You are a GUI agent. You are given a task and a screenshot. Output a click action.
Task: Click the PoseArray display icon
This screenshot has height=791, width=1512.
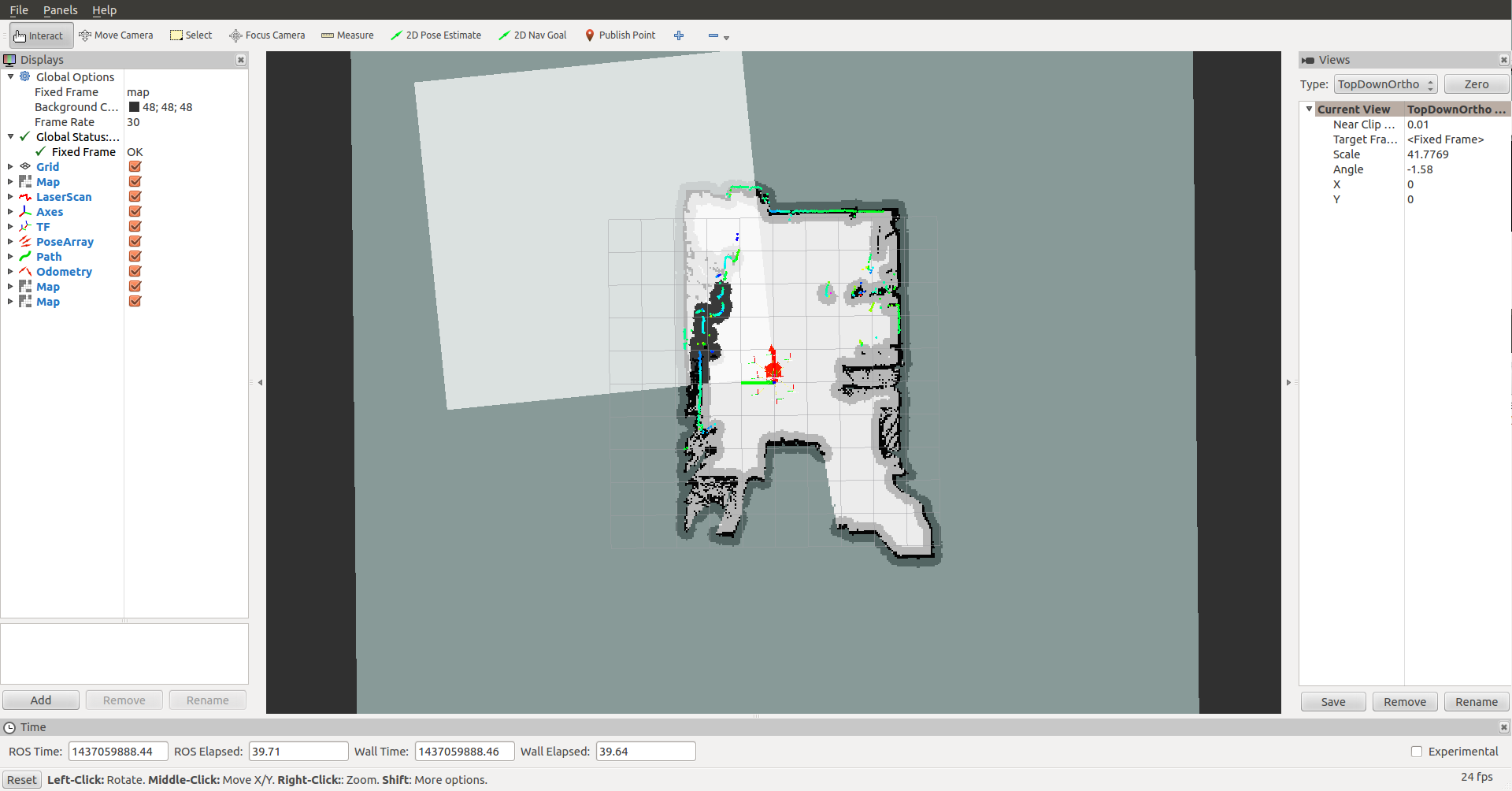tap(25, 242)
